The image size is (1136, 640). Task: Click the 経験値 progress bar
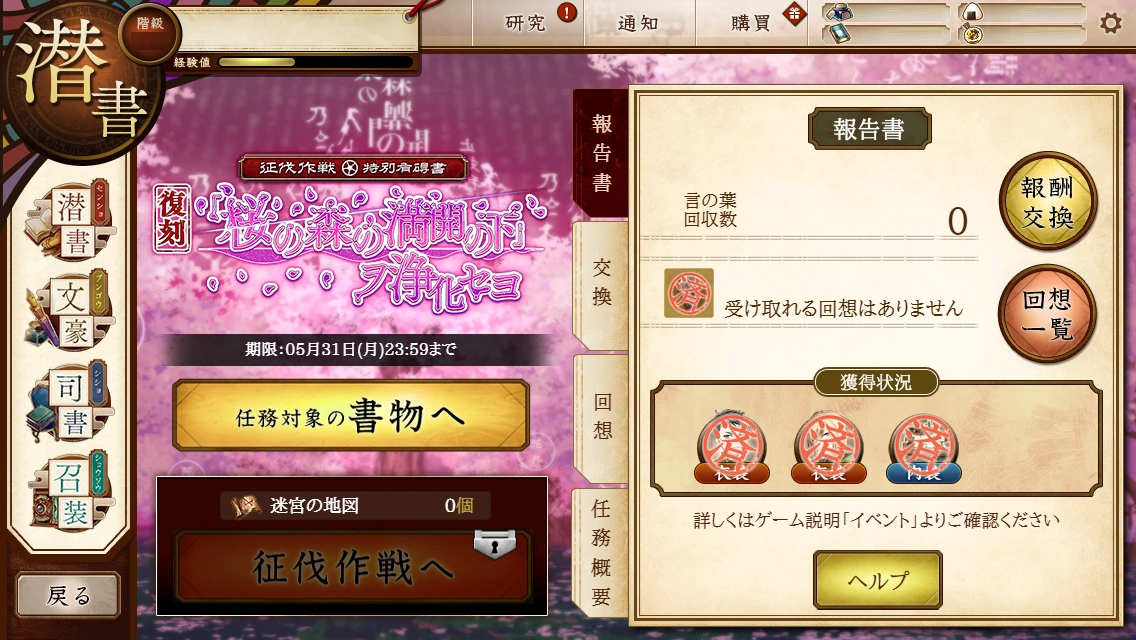click(316, 62)
